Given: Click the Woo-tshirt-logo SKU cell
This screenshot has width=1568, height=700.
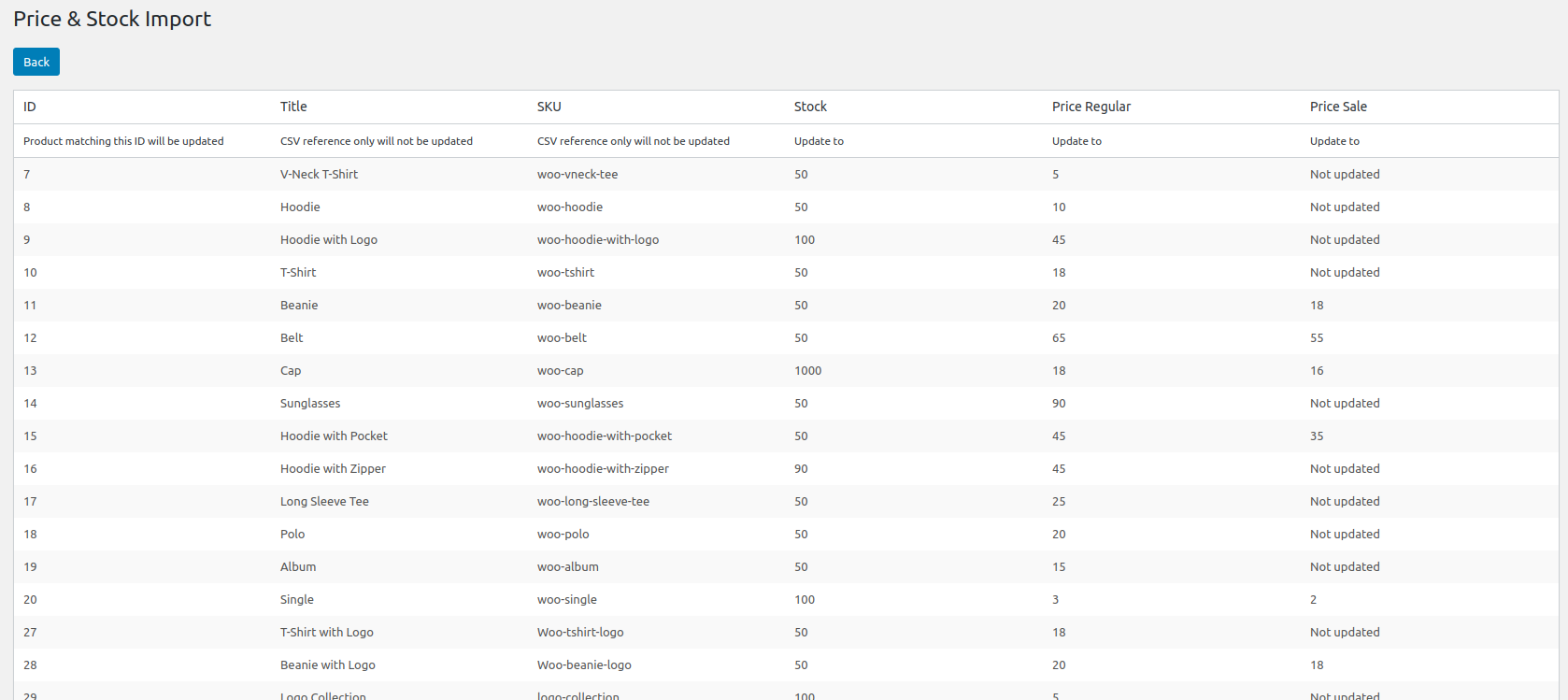Looking at the screenshot, I should coord(580,632).
